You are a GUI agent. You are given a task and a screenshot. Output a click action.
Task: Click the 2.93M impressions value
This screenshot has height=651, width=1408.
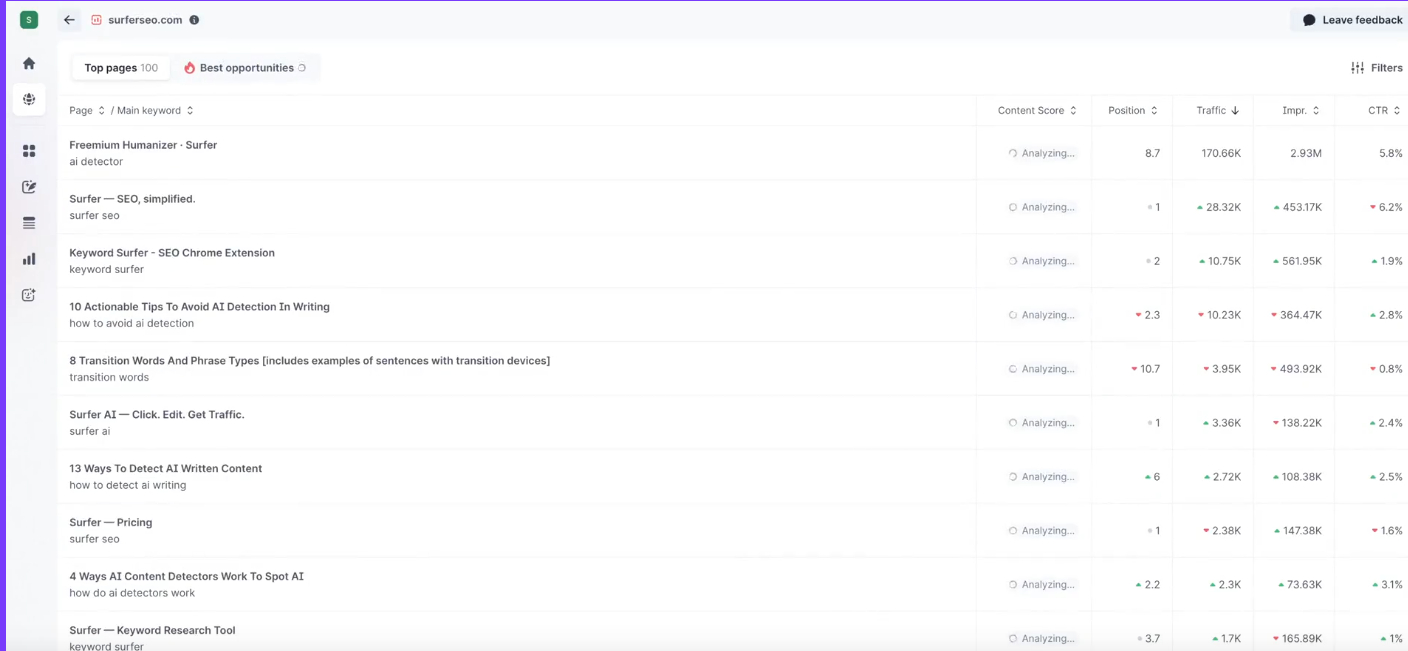(1306, 154)
